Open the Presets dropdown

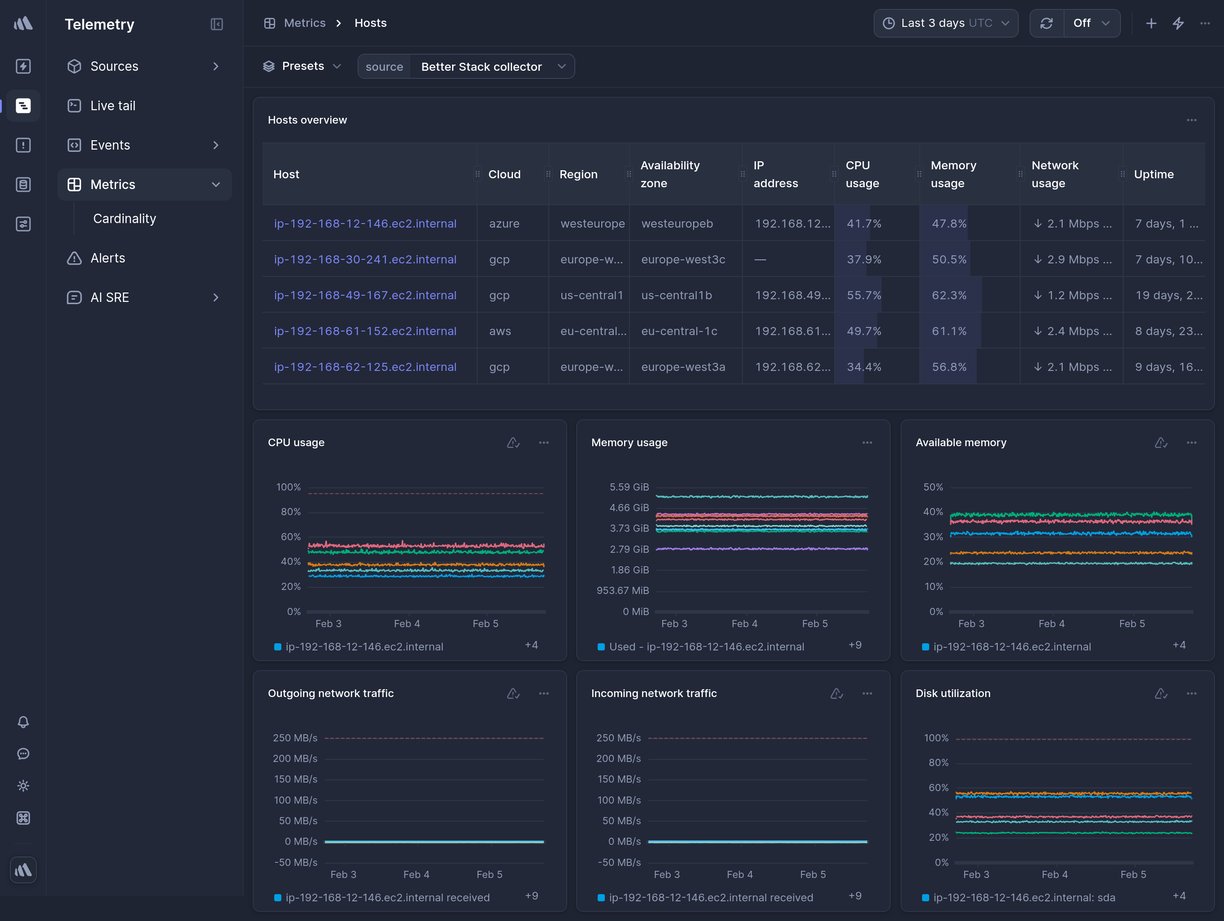tap(301, 65)
